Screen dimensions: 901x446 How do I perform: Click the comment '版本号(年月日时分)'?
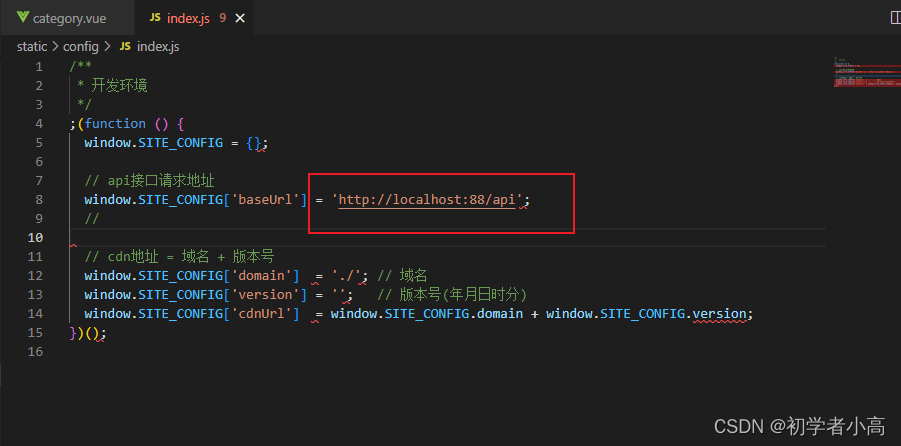[x=463, y=295]
